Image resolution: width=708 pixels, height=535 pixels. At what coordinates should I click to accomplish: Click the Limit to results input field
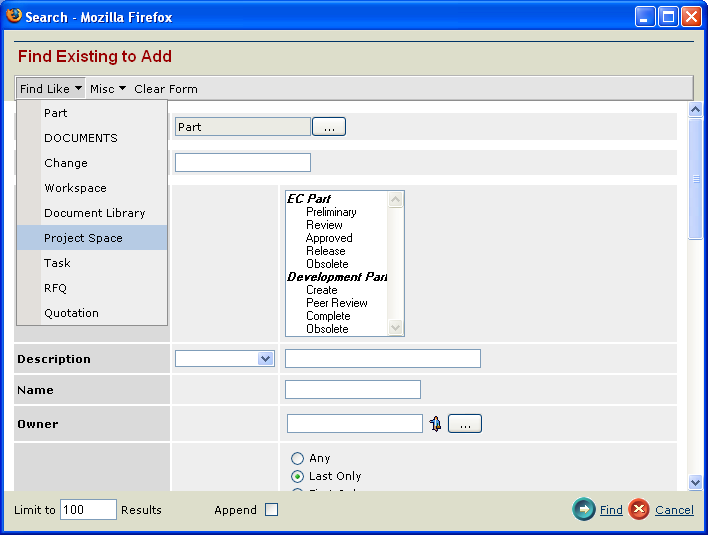88,510
